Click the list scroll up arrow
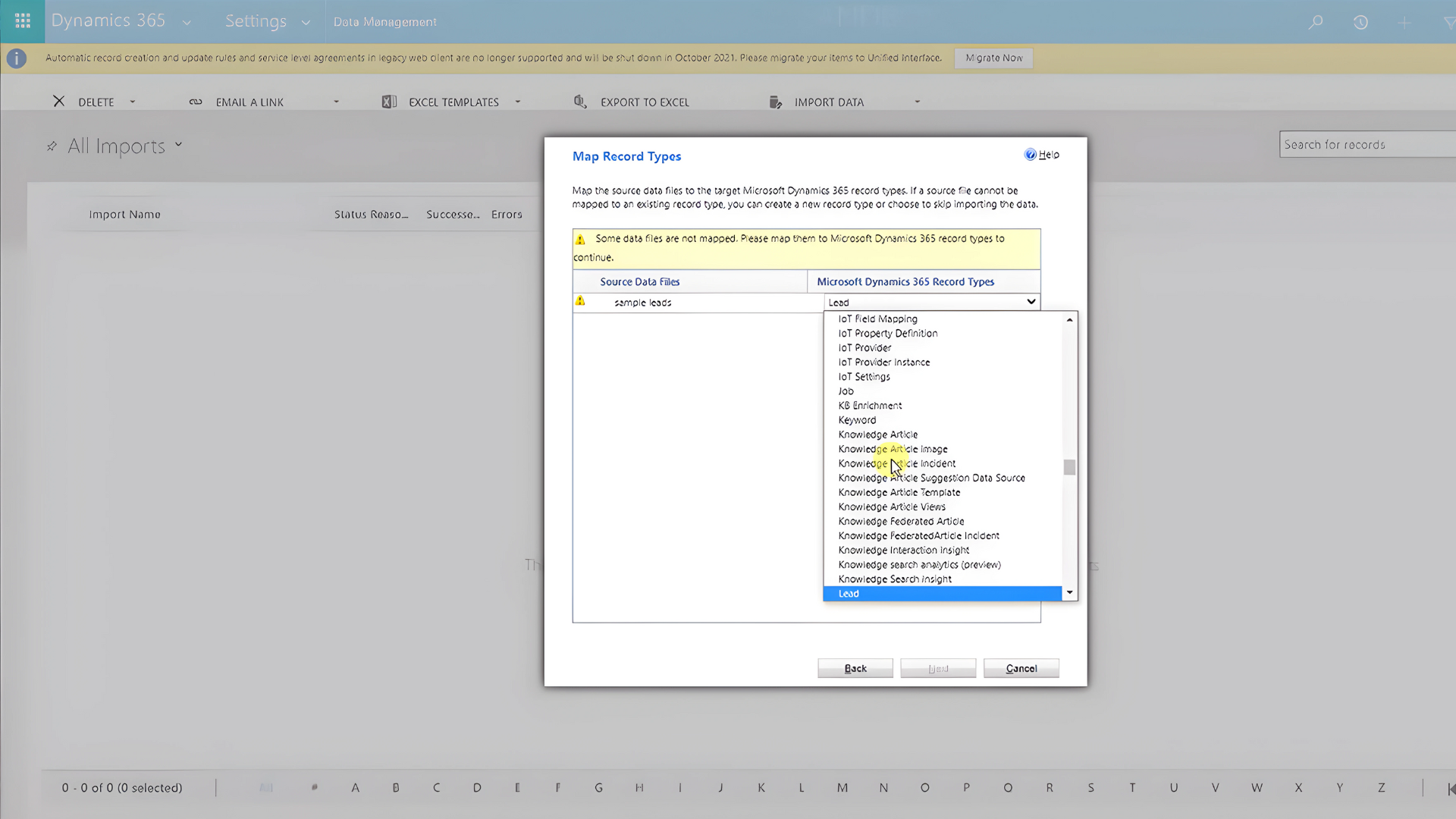This screenshot has width=1456, height=819. tap(1069, 320)
